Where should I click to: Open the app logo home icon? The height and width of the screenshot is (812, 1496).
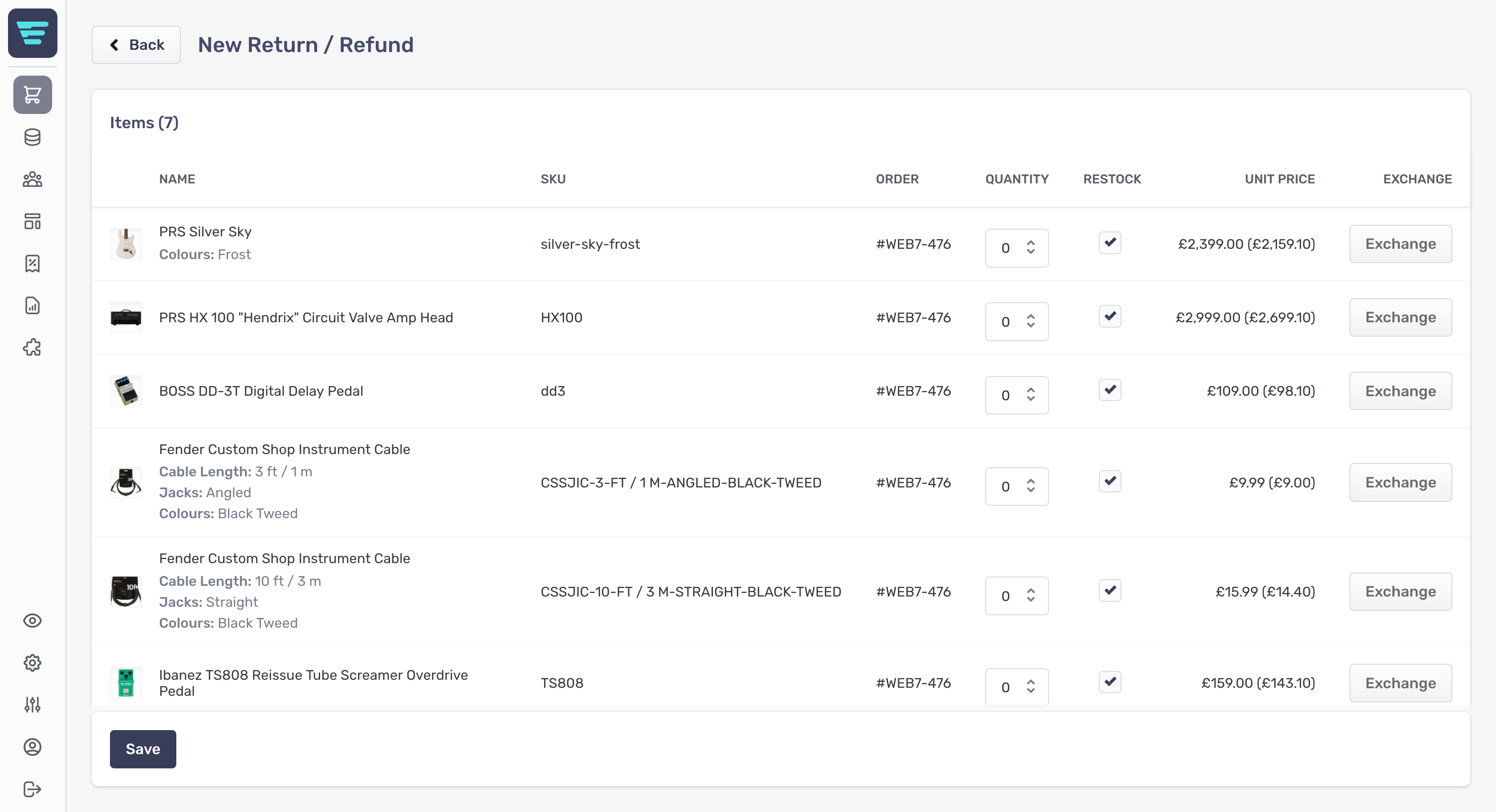click(x=33, y=33)
